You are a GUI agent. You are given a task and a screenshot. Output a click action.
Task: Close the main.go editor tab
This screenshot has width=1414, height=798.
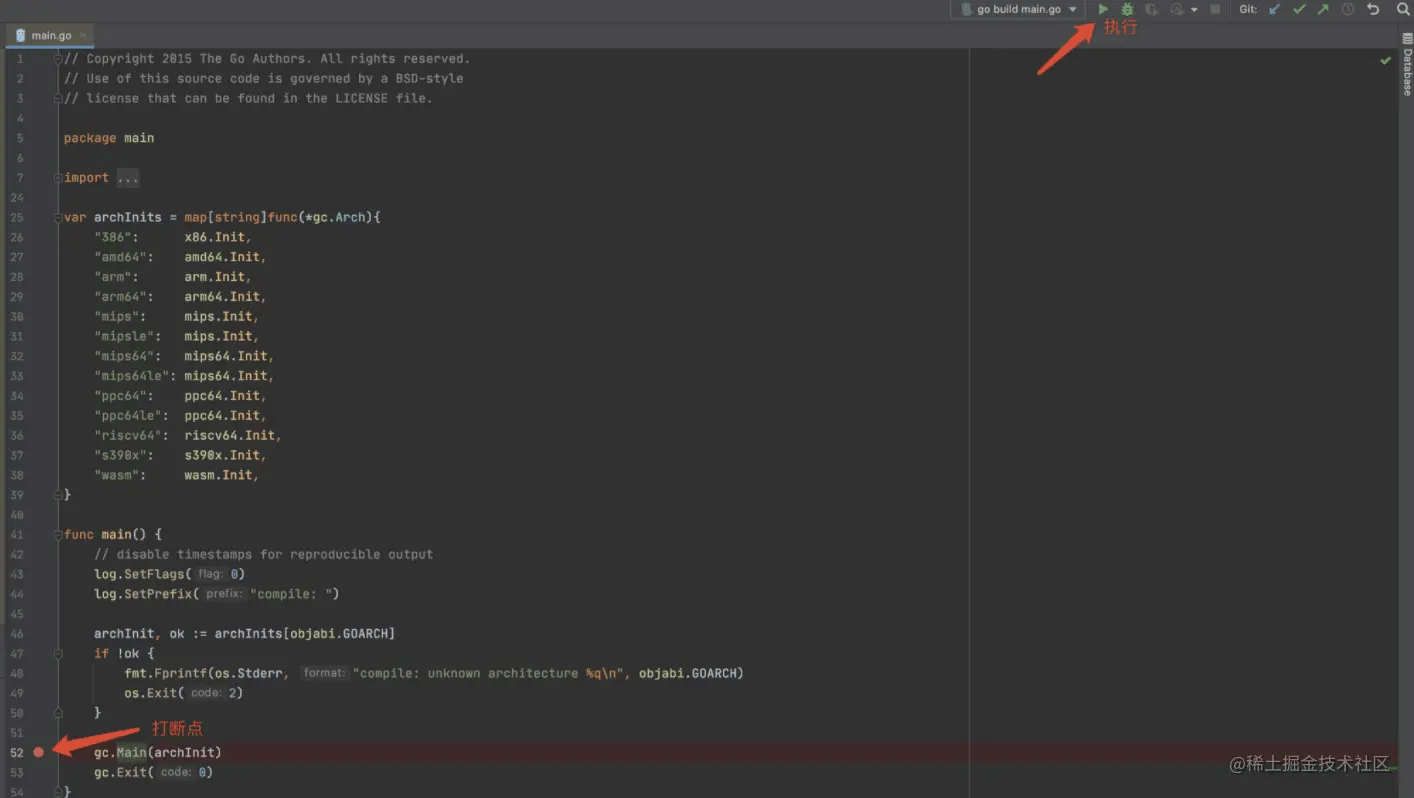(x=83, y=35)
